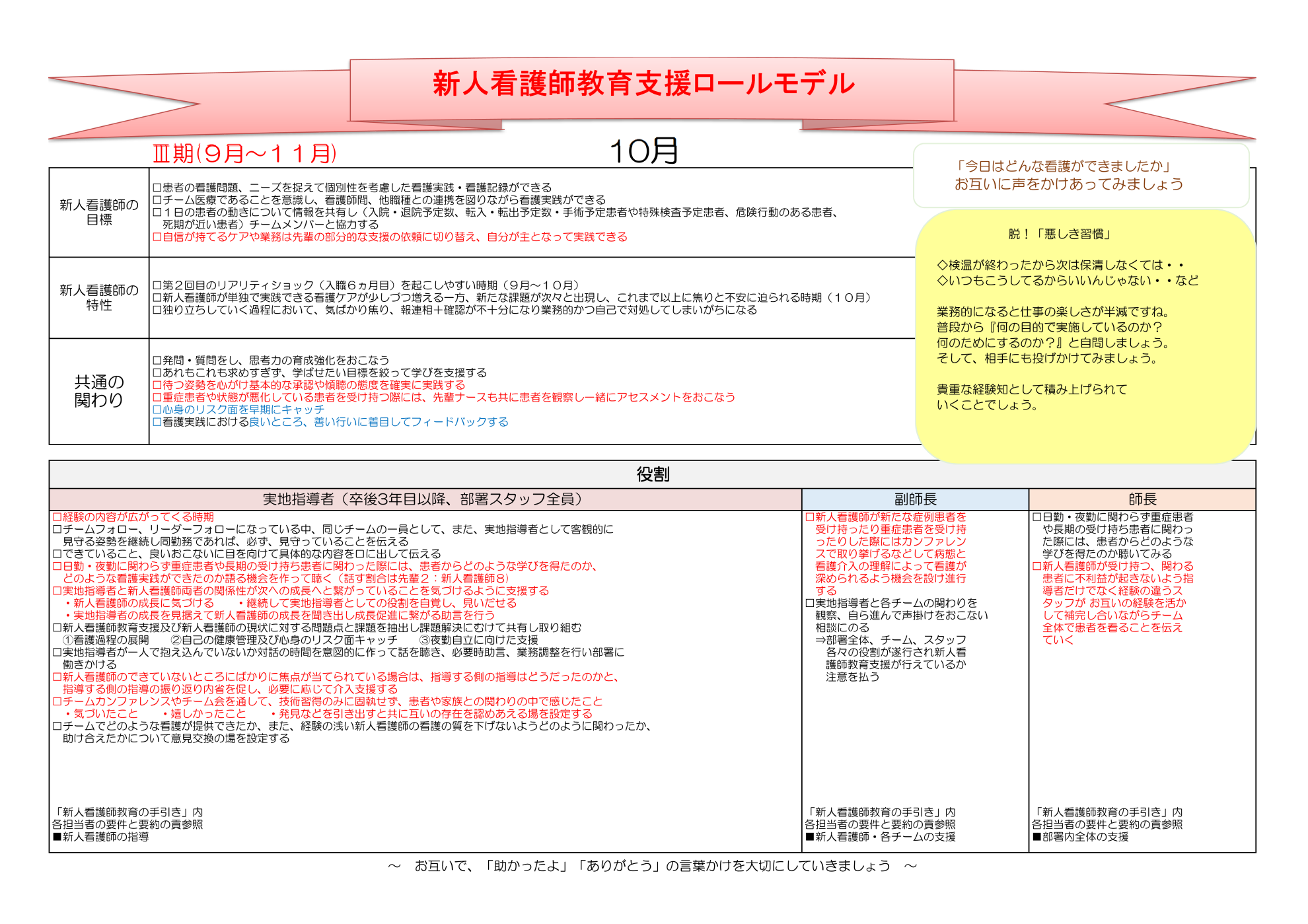
Task: Select the 師長 column header
Action: tap(1142, 499)
